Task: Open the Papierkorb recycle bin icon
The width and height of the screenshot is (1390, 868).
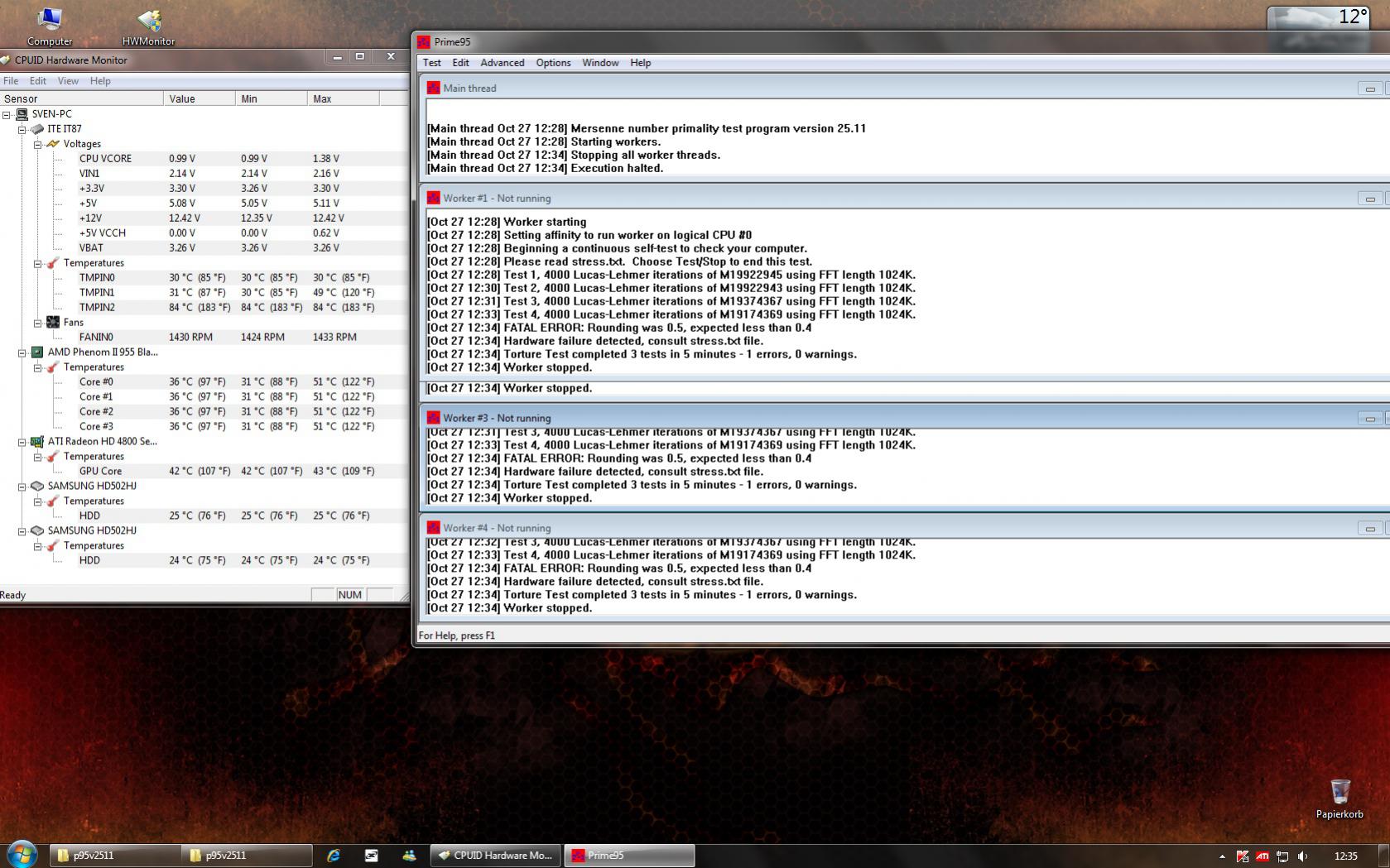Action: [x=1339, y=798]
